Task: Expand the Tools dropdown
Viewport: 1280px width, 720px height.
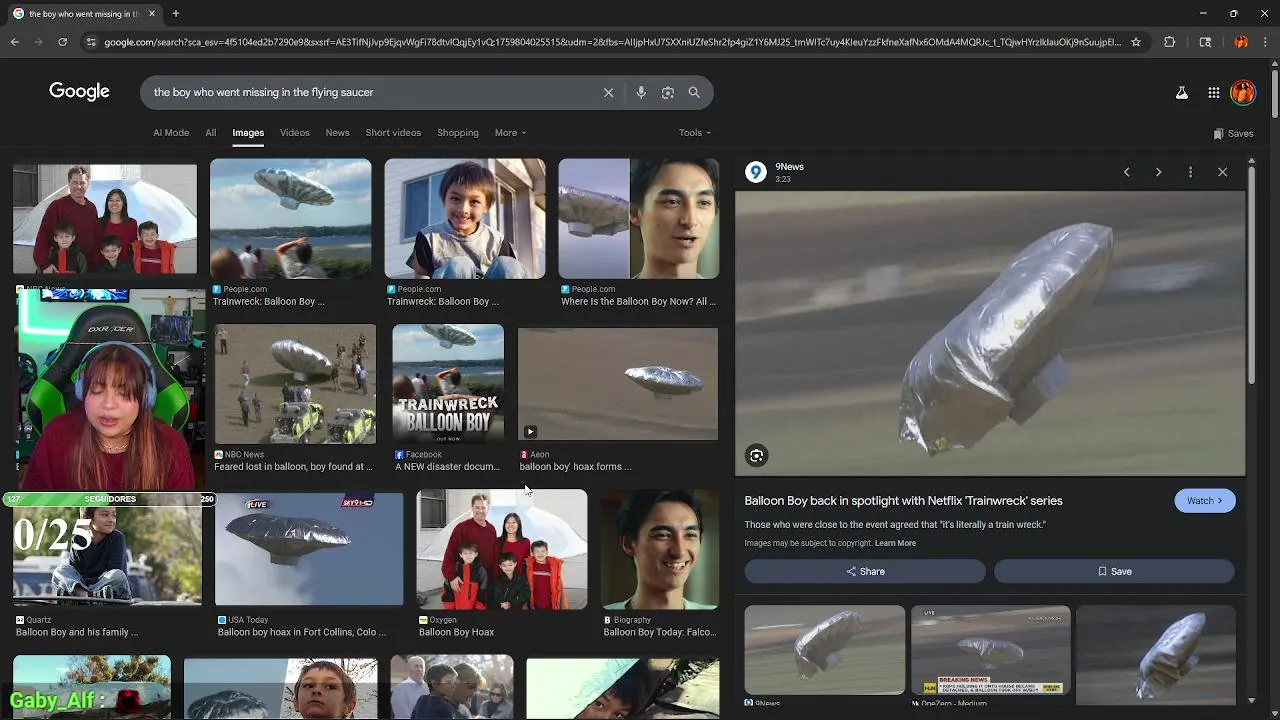Action: coord(695,133)
